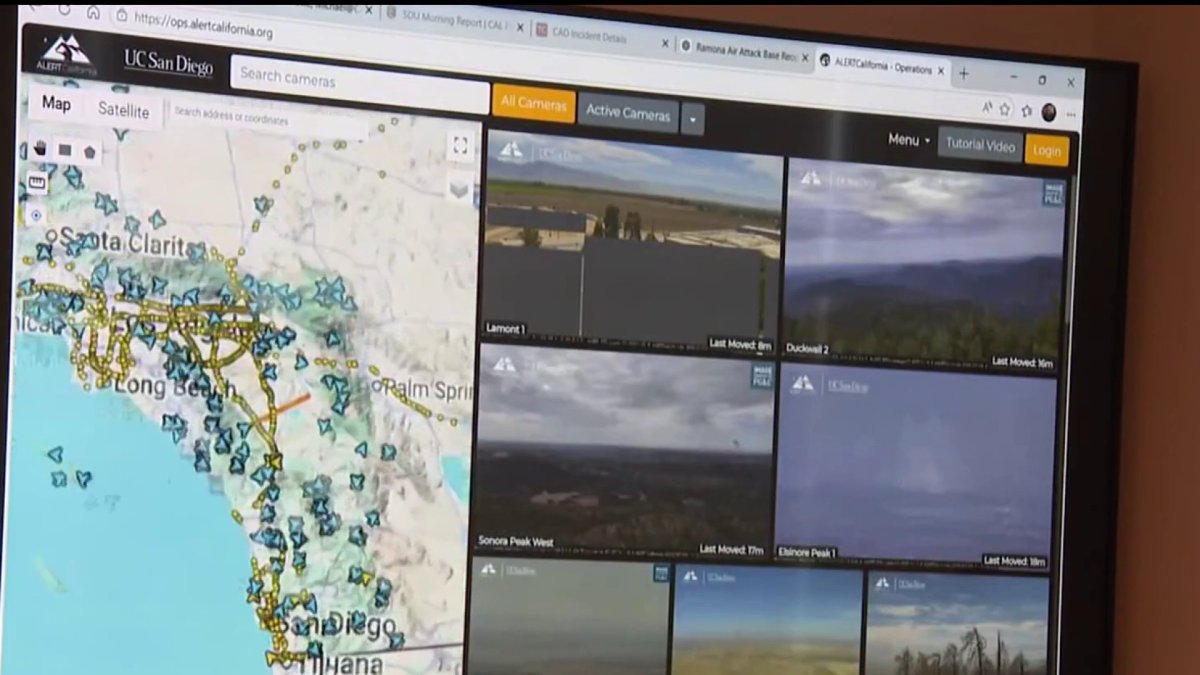Click the 'Last Moved: 16m' label on Duckwall 2
This screenshot has height=675, width=1200.
(1022, 363)
